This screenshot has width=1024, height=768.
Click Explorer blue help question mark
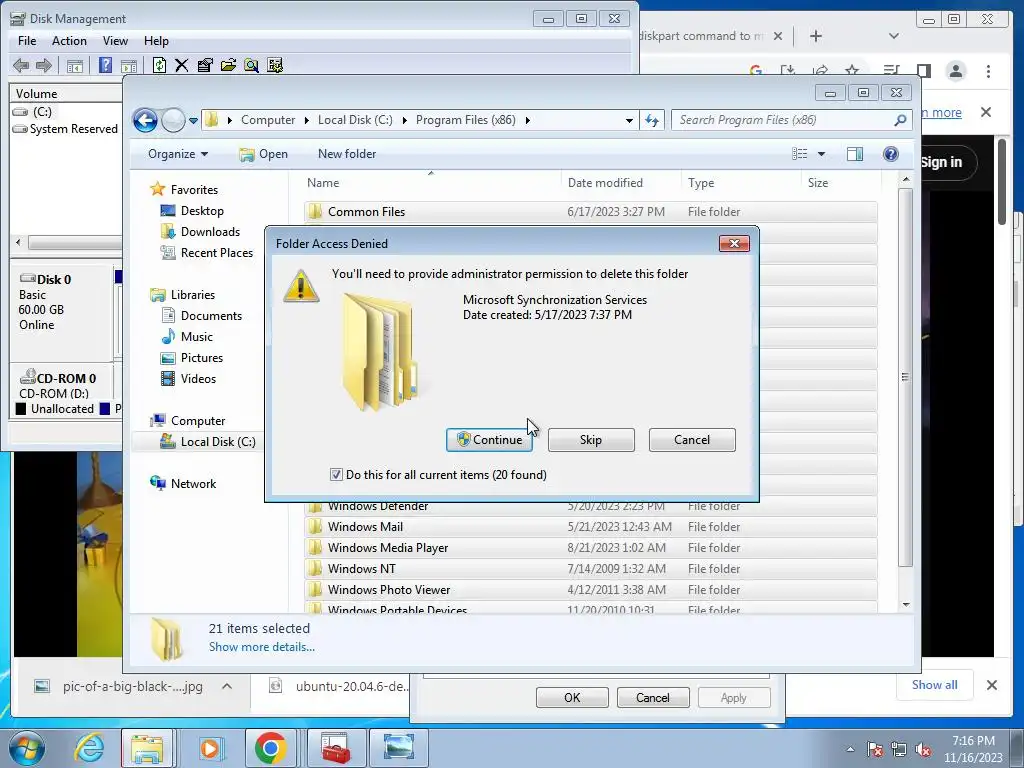point(891,154)
